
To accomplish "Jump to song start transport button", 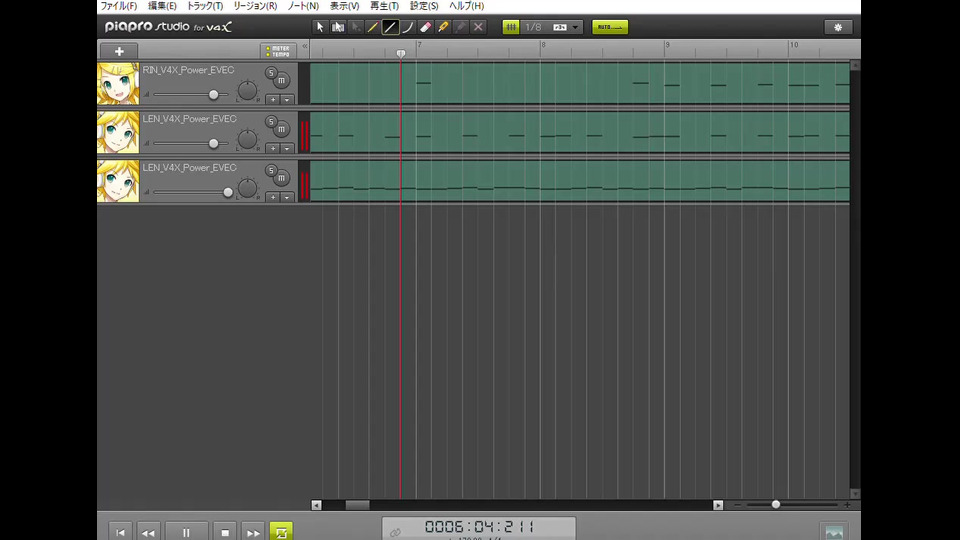I will point(121,532).
